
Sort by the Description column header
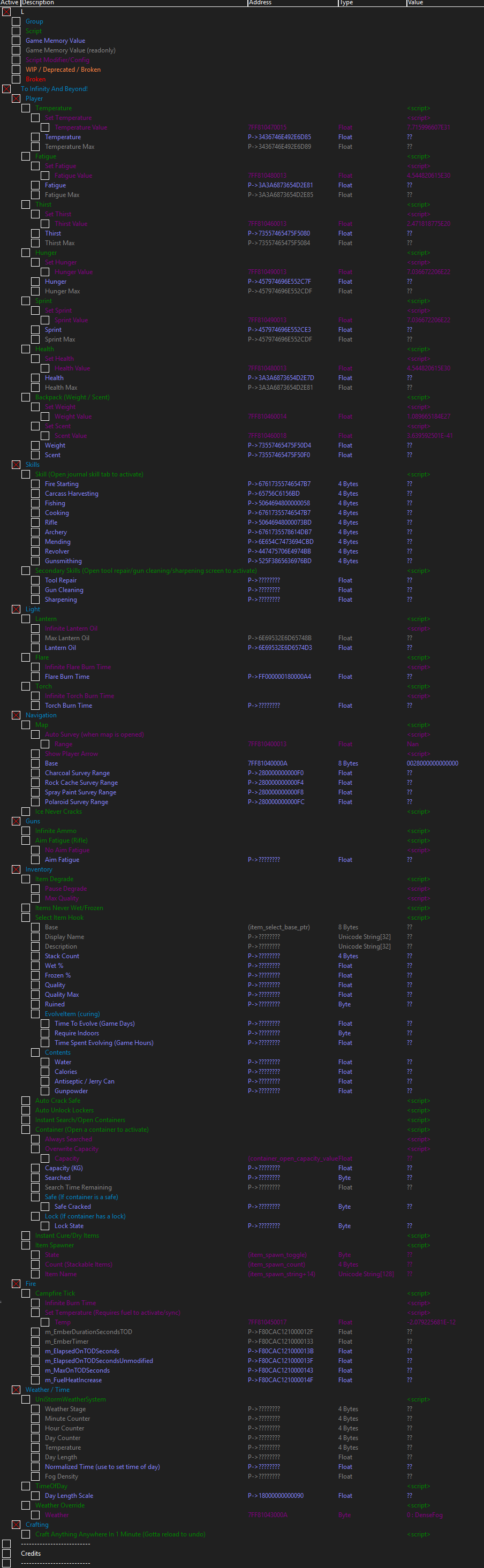(x=134, y=3)
